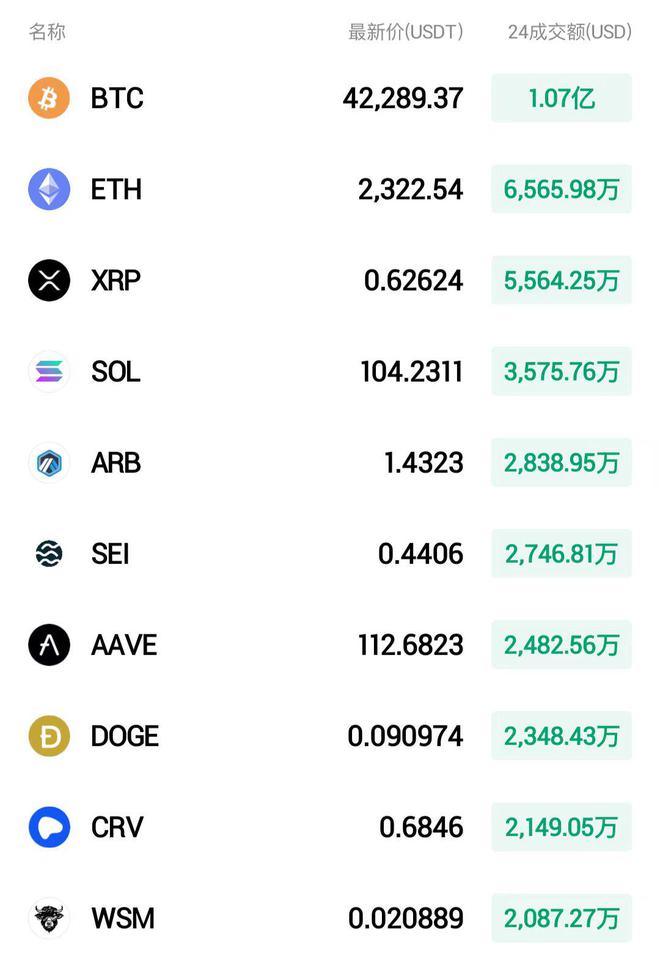
Task: Open the BTC Bitcoin coin icon
Action: 49,98
